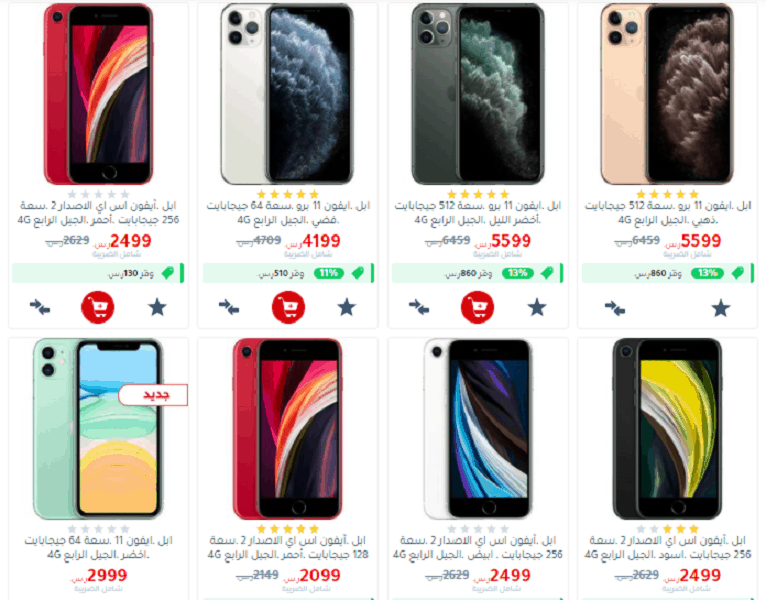
Task: Add midnight green iPhone 11 Pro to cart
Action: coord(477,307)
